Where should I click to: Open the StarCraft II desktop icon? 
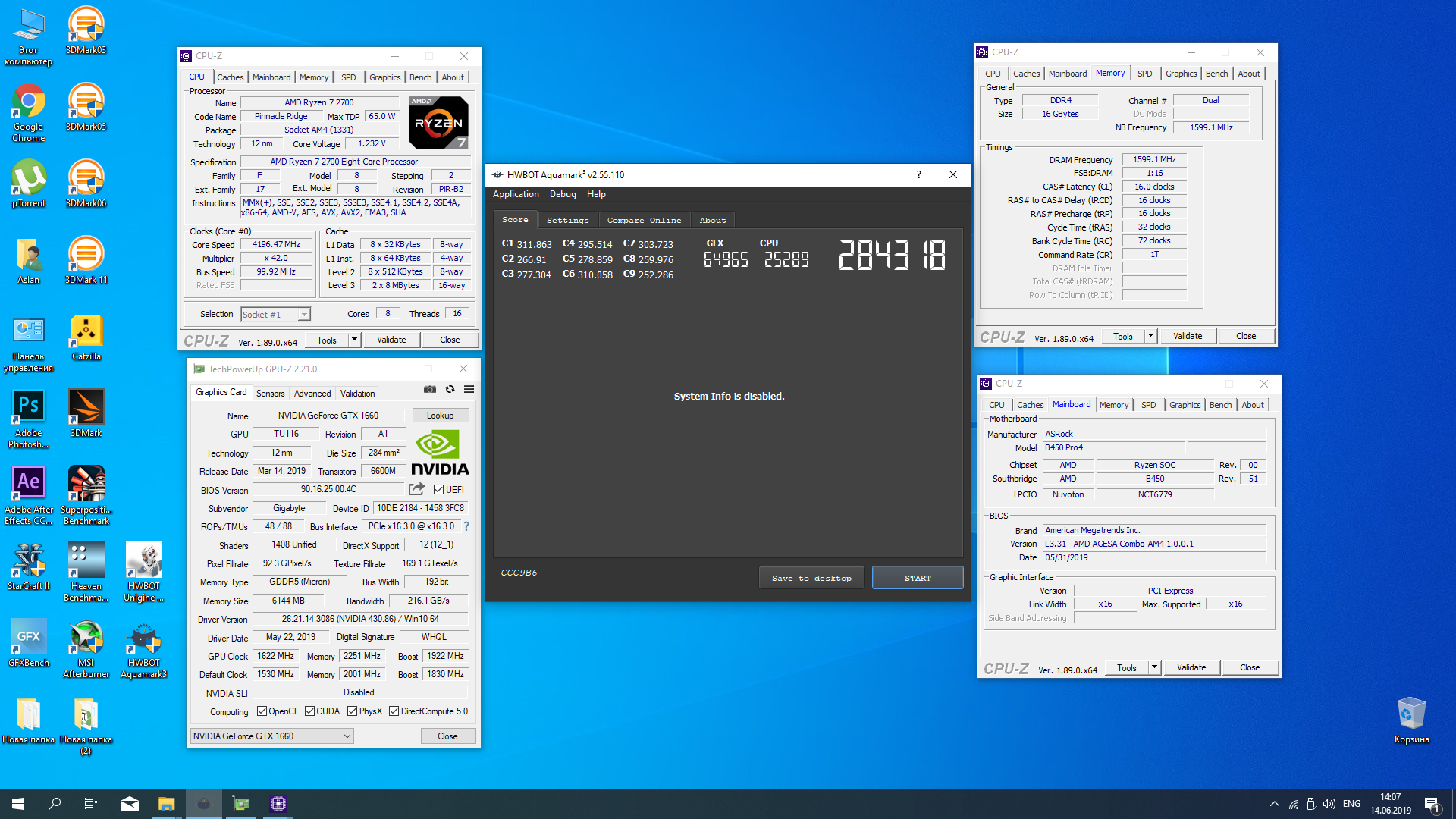point(28,566)
